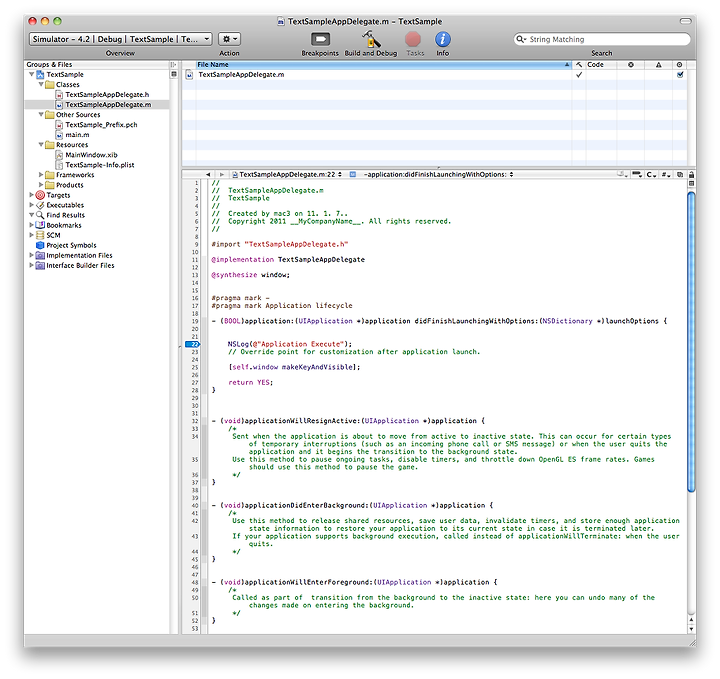Image resolution: width=720 pixels, height=679 pixels.
Task: Click the Project Symbols cube icon
Action: [x=40, y=245]
